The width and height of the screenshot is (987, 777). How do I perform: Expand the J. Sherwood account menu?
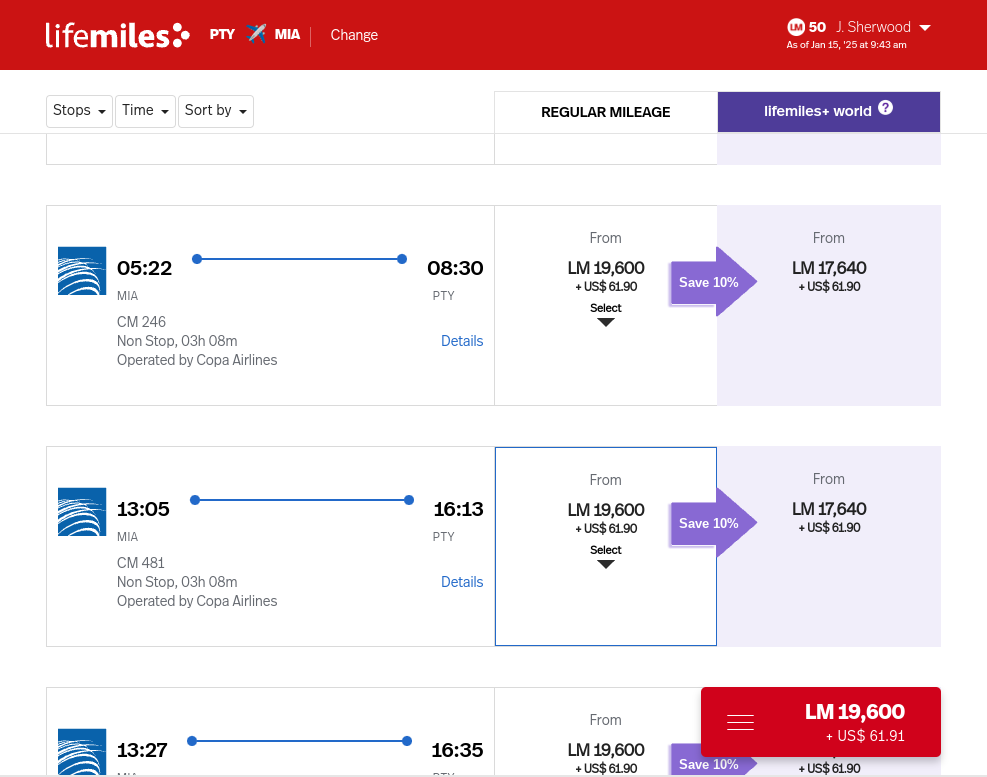point(883,27)
